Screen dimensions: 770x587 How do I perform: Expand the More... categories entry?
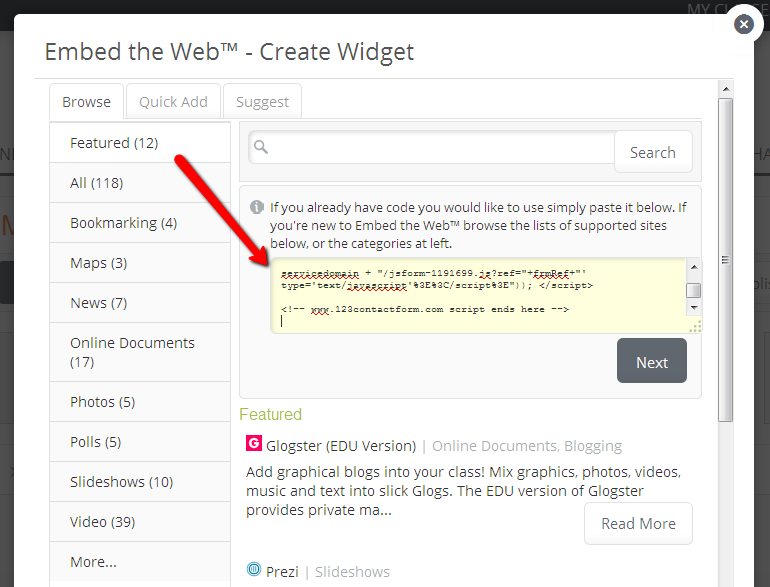(140, 561)
